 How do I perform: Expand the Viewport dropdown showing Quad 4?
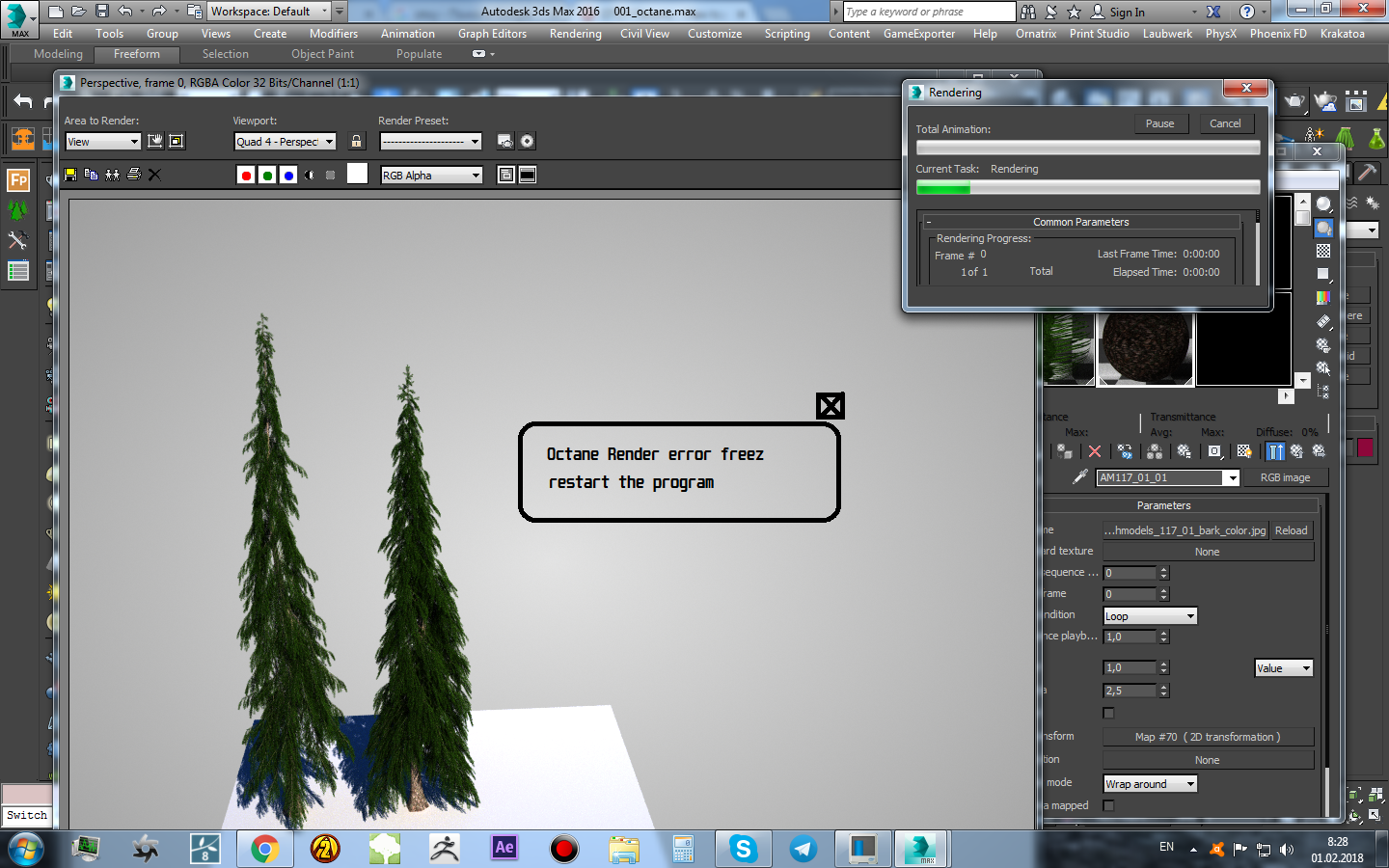click(x=286, y=142)
